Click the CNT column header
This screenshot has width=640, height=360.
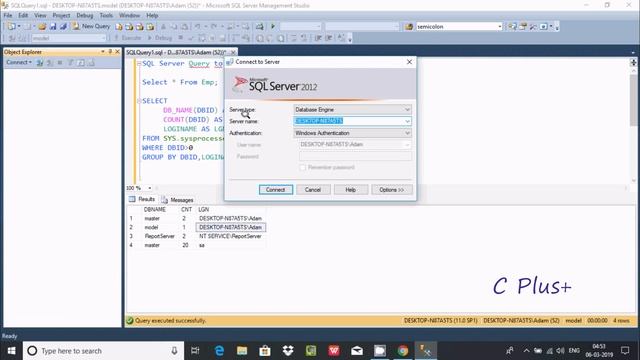(x=187, y=209)
